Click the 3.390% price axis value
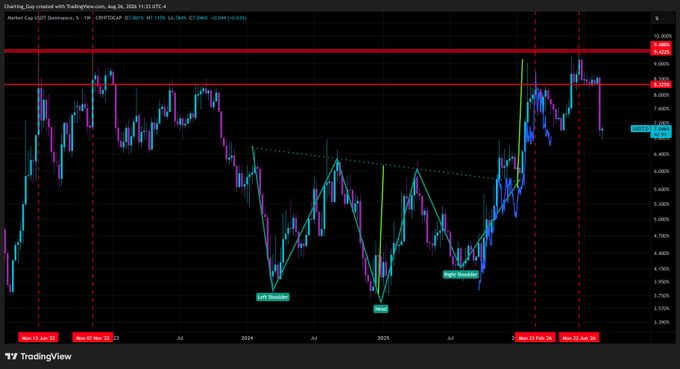 coord(662,323)
